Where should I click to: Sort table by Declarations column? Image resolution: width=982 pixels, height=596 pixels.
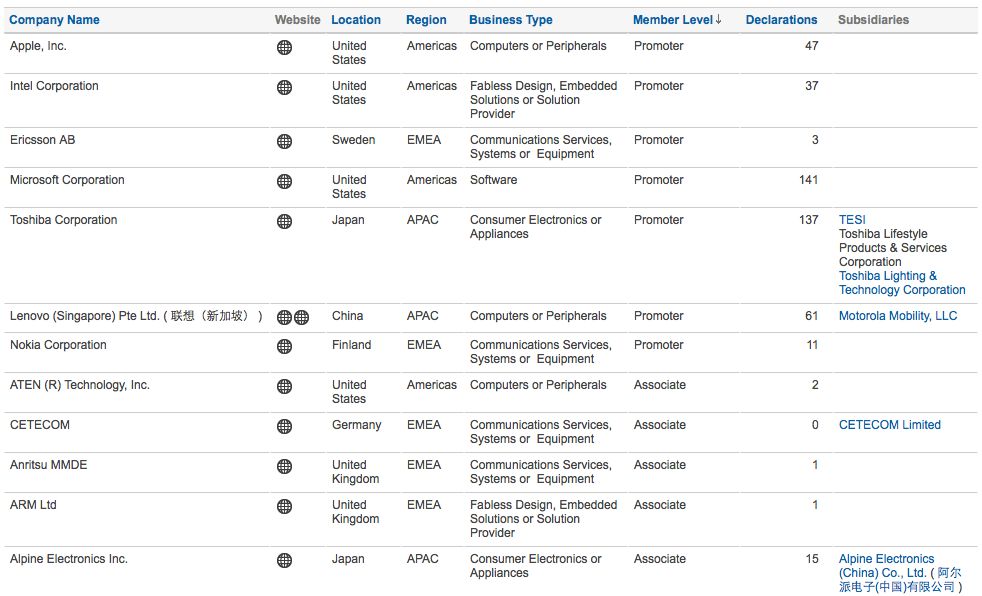[781, 19]
